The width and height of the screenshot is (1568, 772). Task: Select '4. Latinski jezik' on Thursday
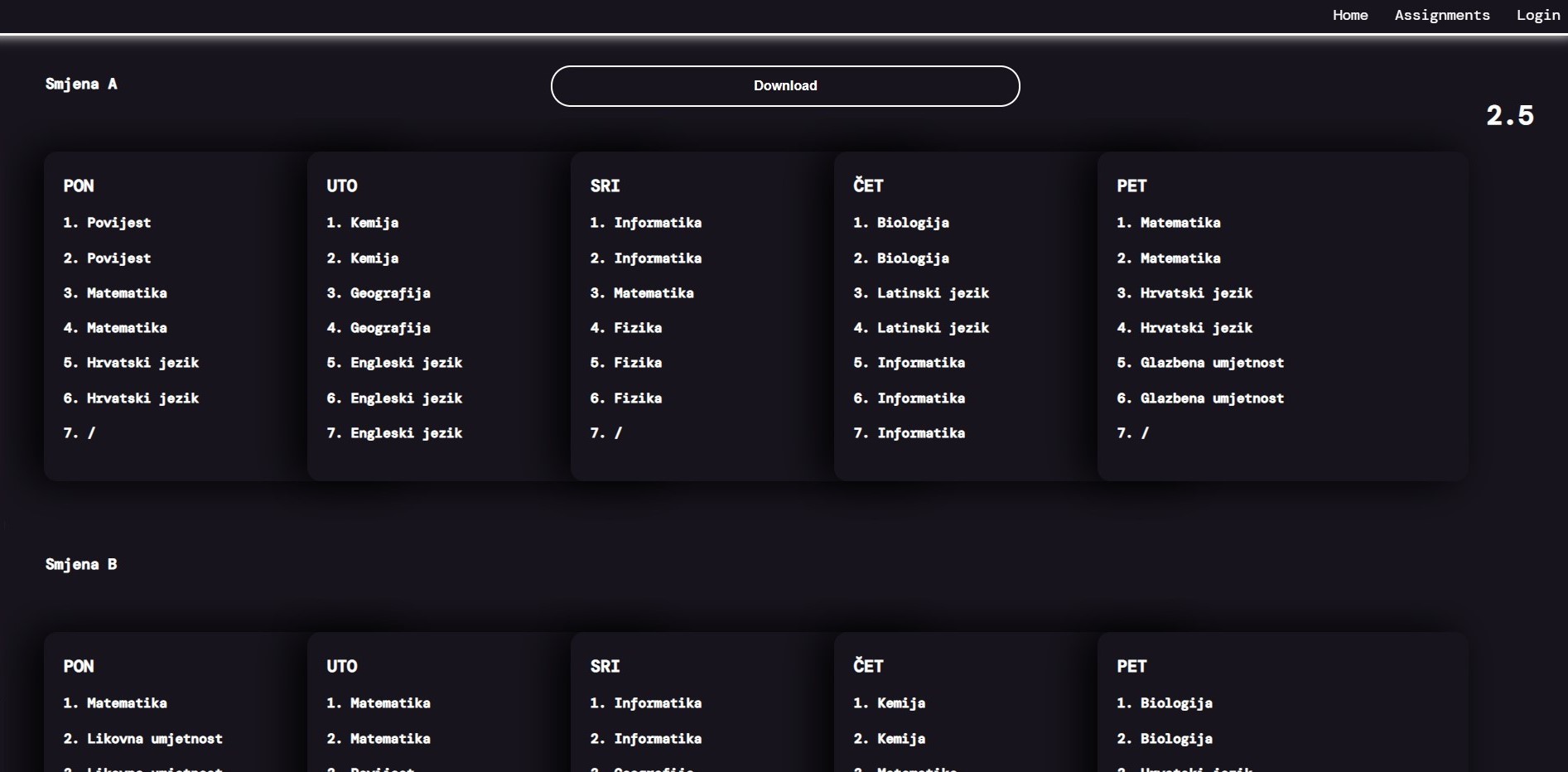point(922,328)
